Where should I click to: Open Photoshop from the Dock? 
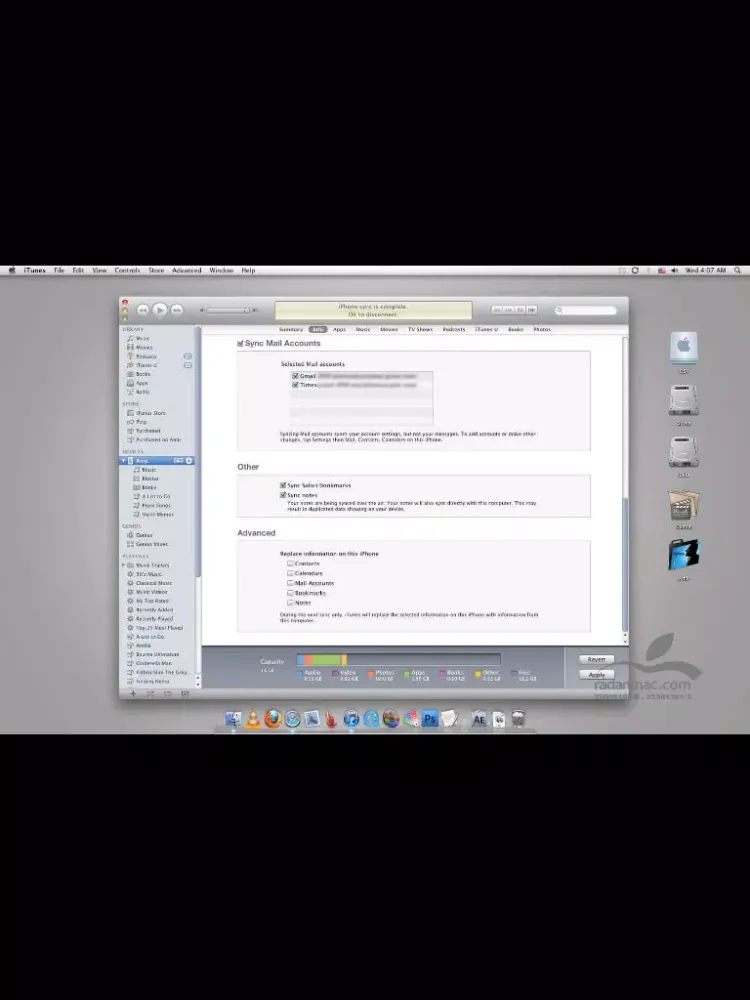point(429,719)
